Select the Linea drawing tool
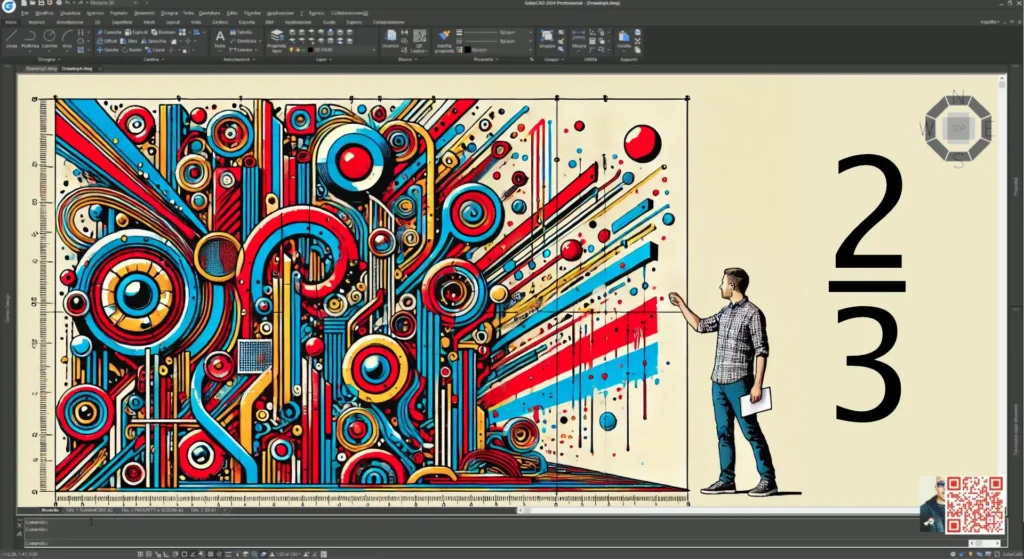The image size is (1024, 559). tap(11, 39)
